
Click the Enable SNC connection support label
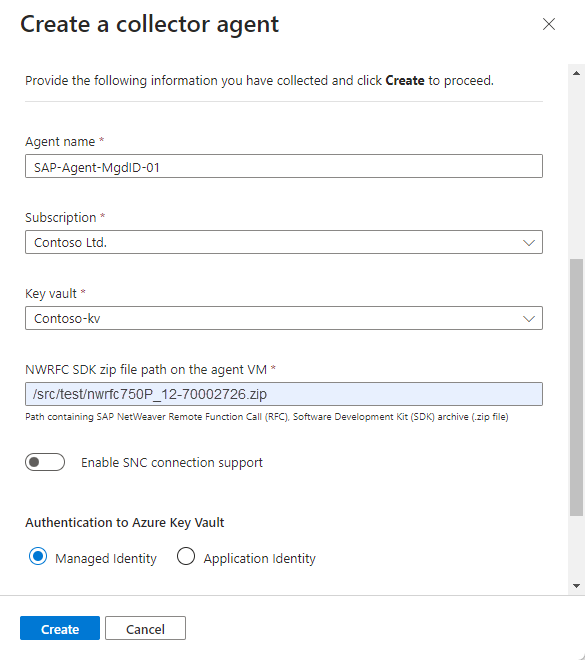(172, 462)
